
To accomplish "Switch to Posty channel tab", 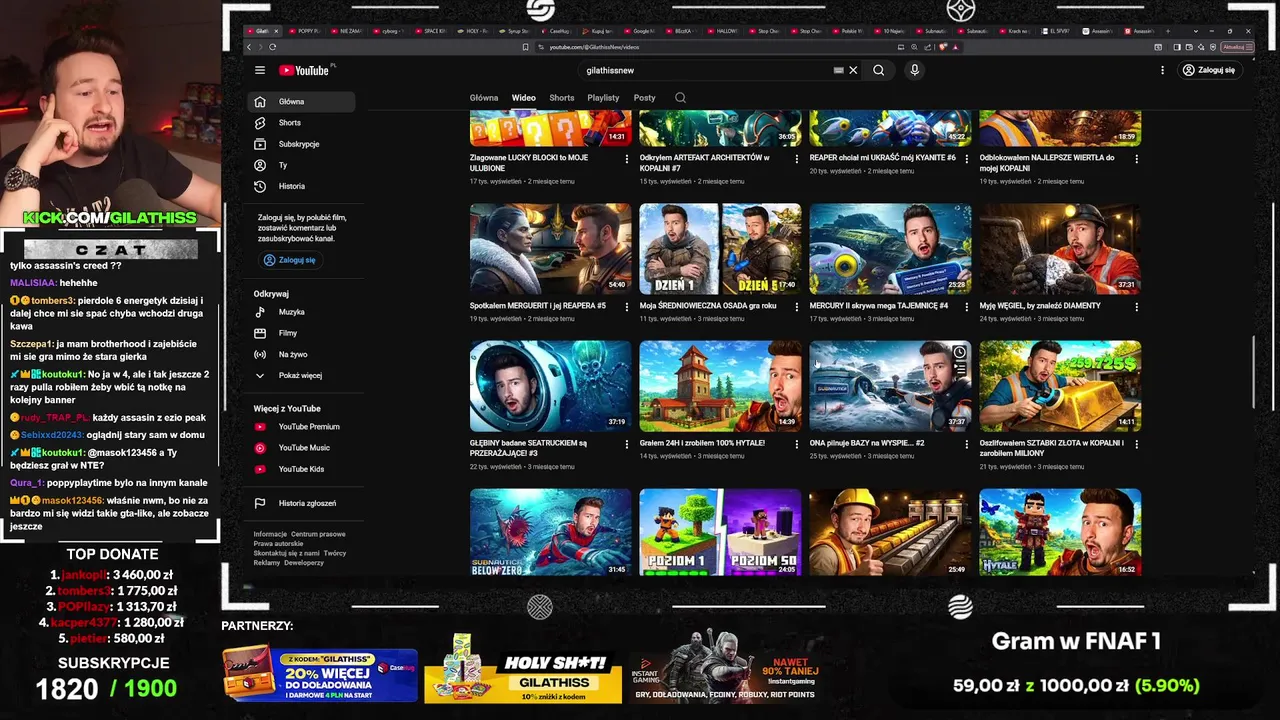I will 645,98.
